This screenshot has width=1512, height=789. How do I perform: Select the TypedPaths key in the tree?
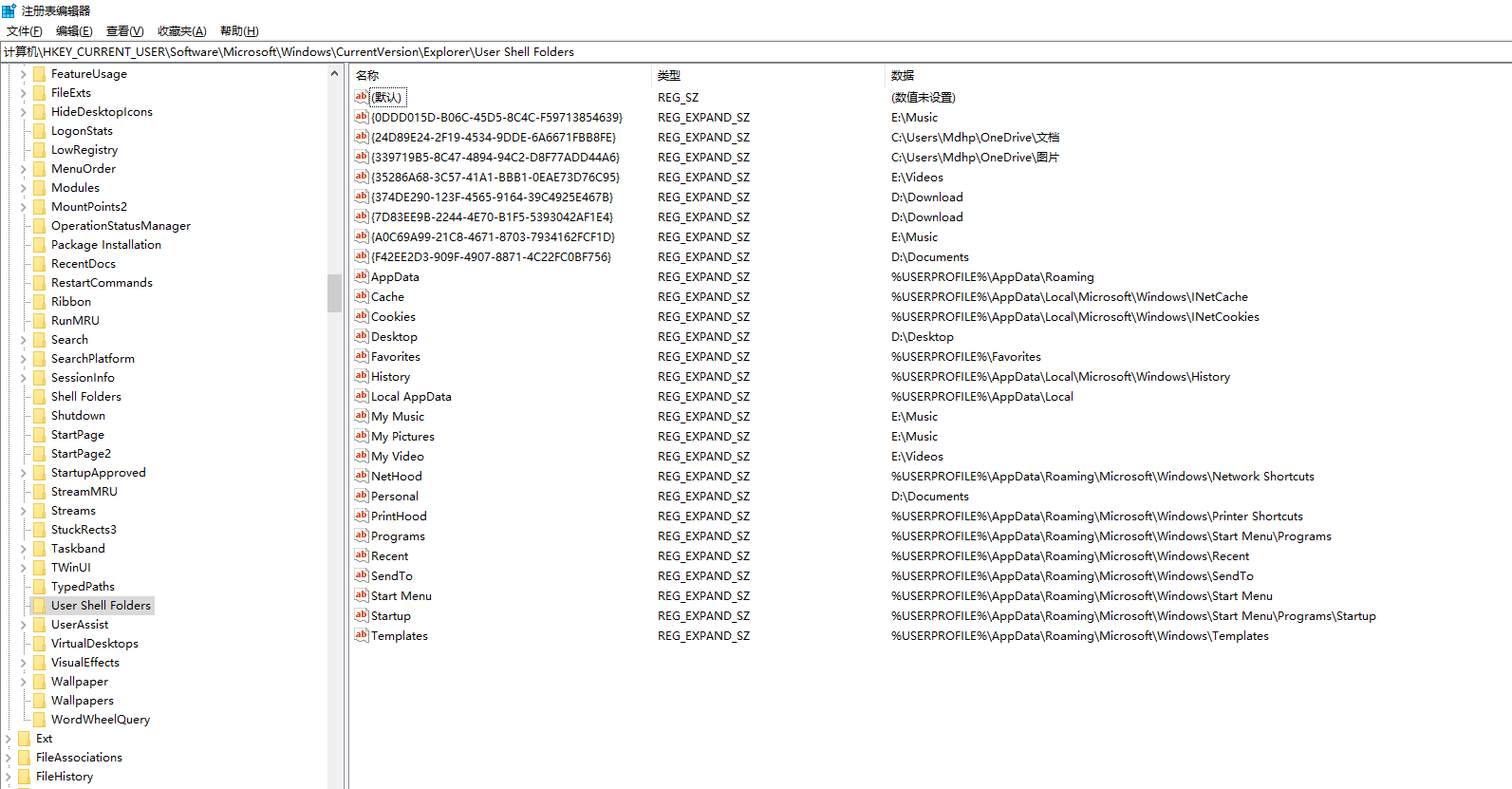point(83,586)
